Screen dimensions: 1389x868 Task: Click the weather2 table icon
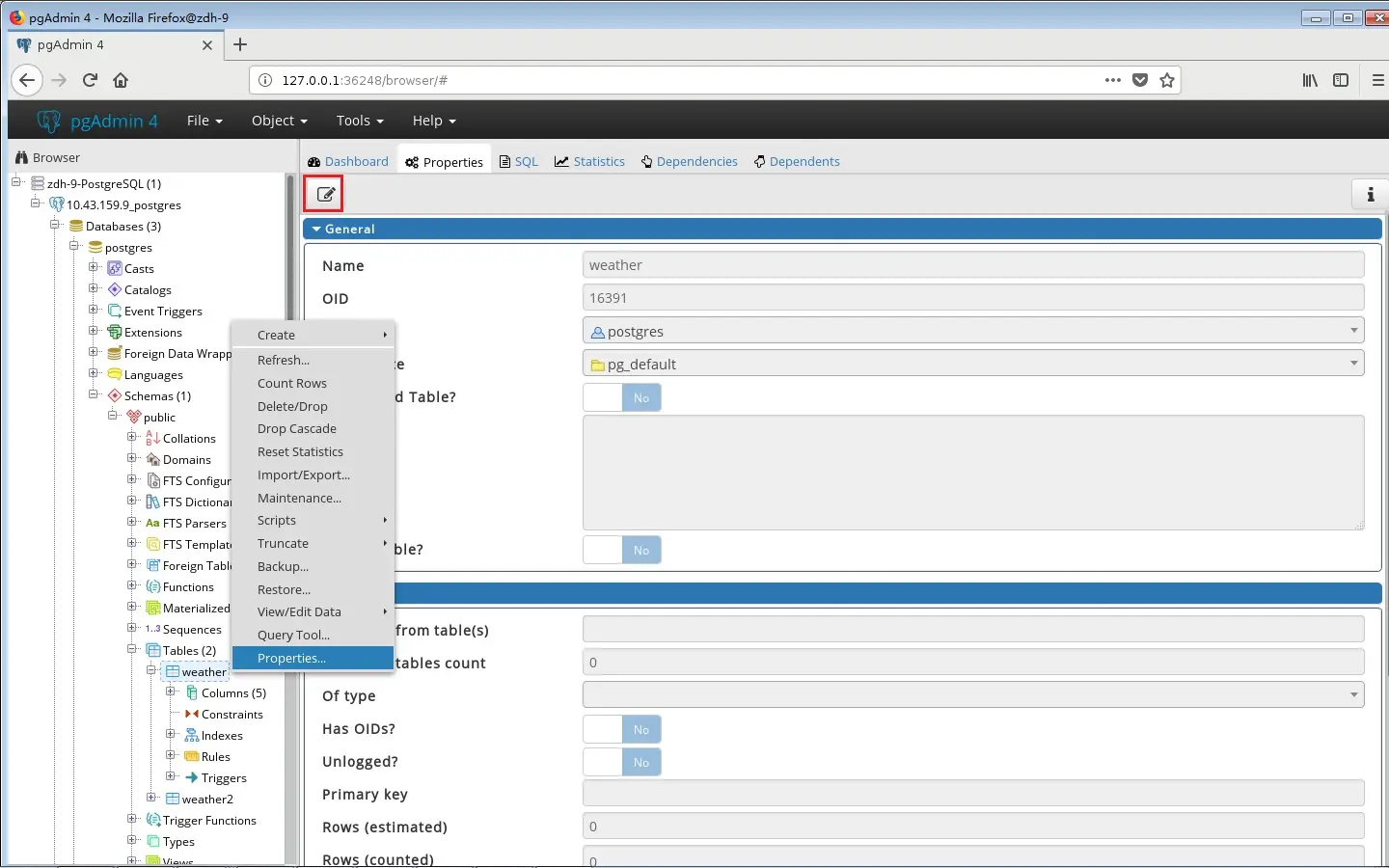point(173,799)
